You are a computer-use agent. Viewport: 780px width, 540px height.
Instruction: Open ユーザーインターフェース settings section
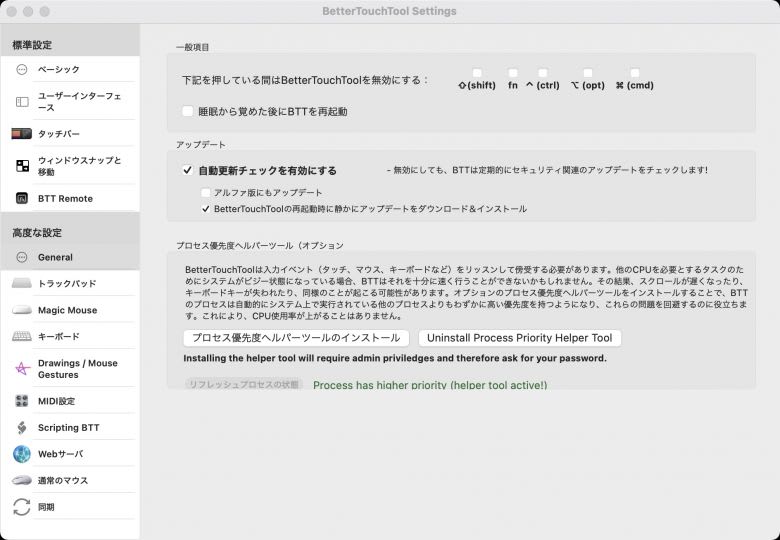[x=71, y=102]
